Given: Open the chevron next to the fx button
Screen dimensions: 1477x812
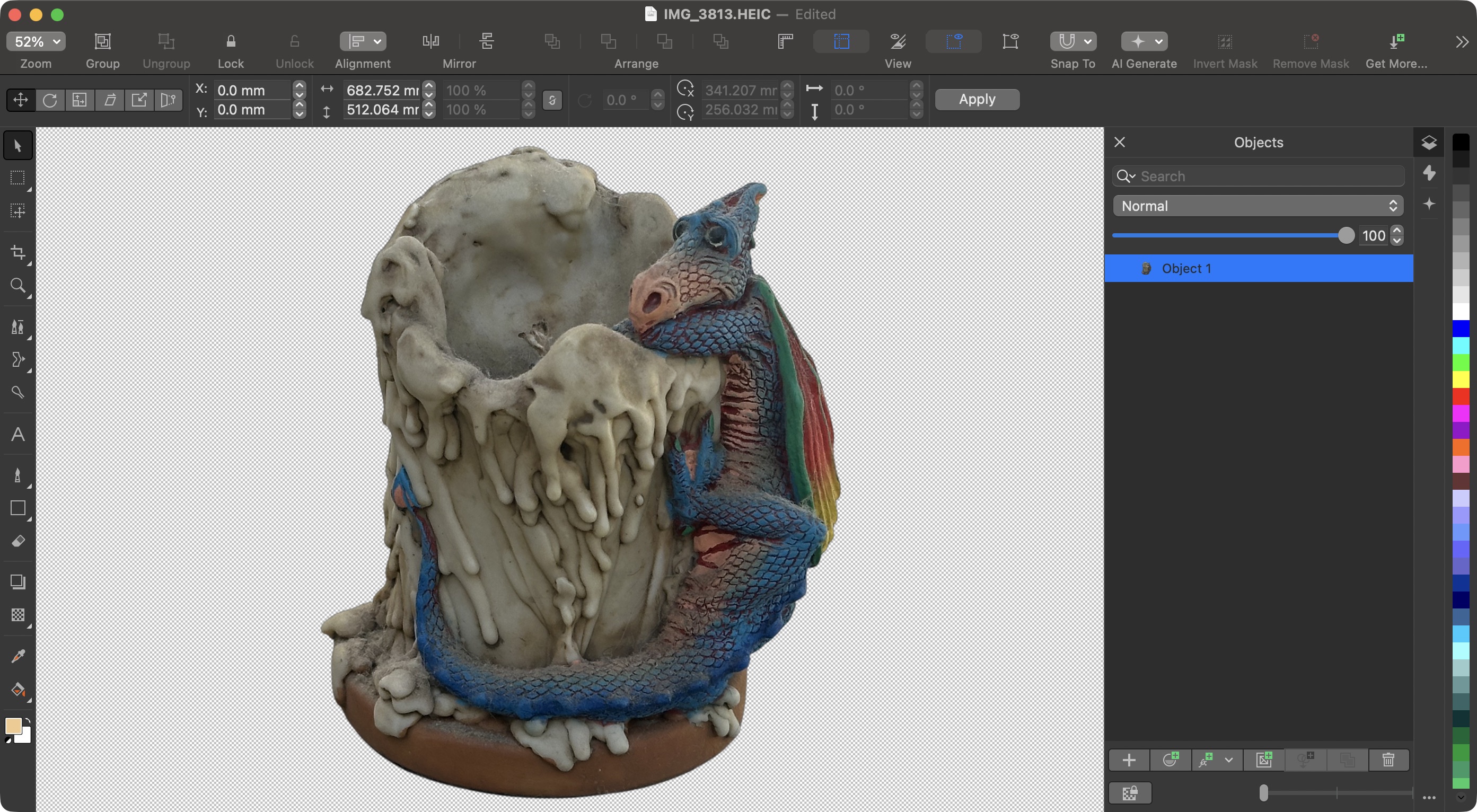Looking at the screenshot, I should [x=1228, y=760].
